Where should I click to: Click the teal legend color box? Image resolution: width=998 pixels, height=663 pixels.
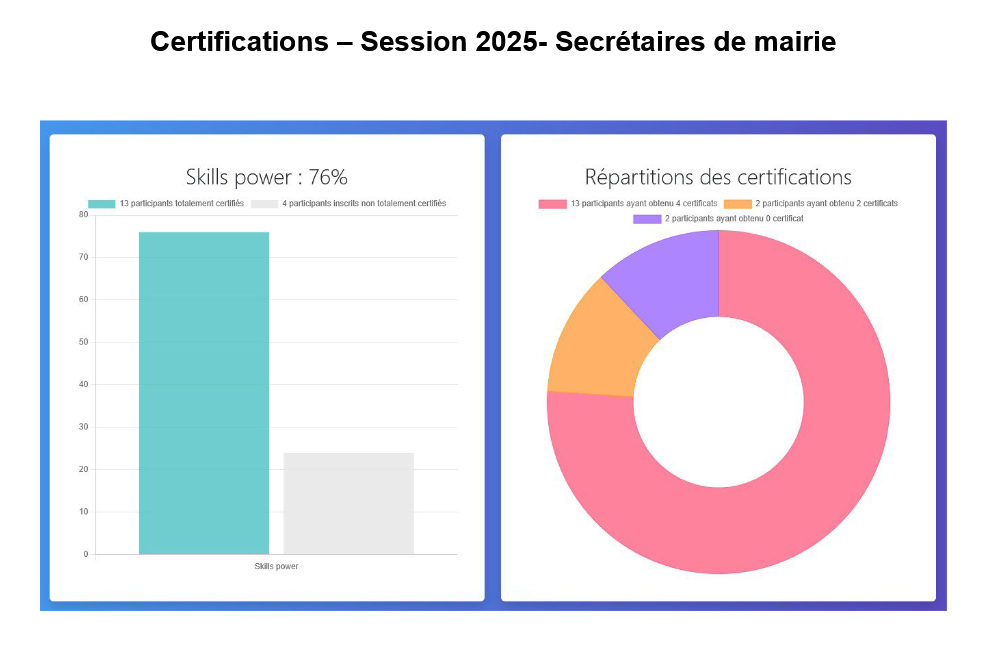(102, 204)
